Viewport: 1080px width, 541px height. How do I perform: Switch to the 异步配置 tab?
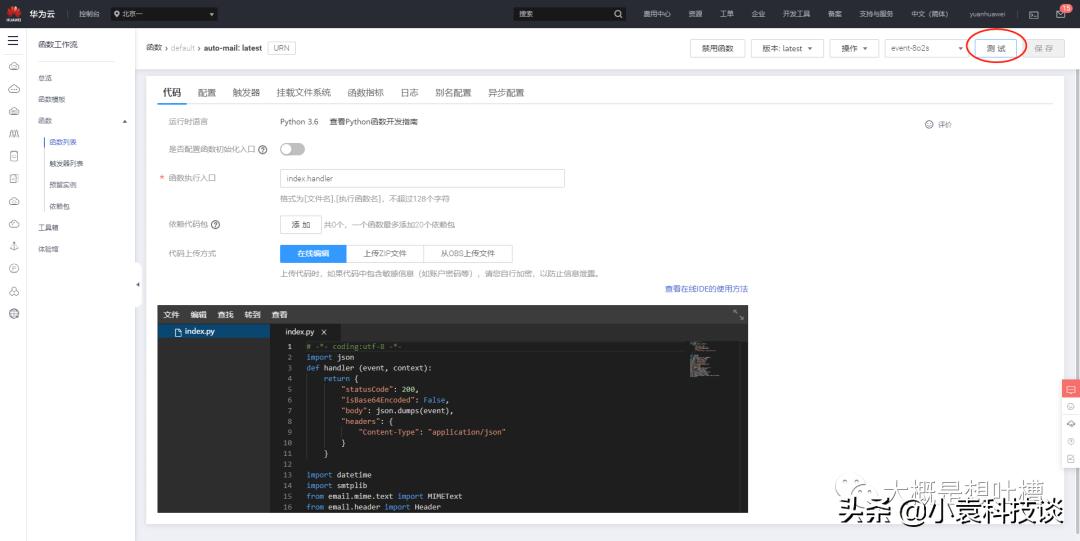pyautogui.click(x=506, y=92)
